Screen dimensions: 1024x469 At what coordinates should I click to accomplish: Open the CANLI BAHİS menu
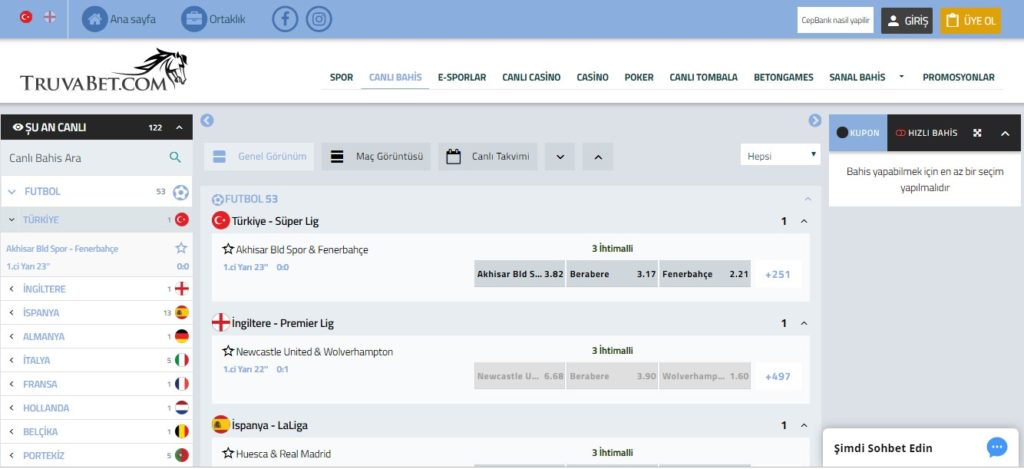[395, 77]
